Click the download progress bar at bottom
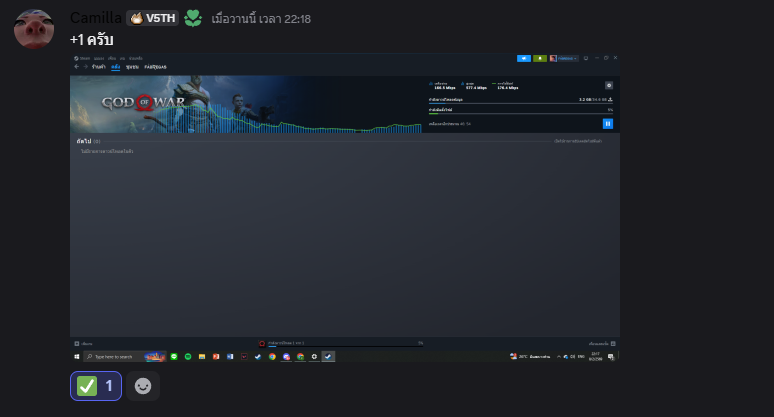The width and height of the screenshot is (774, 417). click(x=340, y=345)
